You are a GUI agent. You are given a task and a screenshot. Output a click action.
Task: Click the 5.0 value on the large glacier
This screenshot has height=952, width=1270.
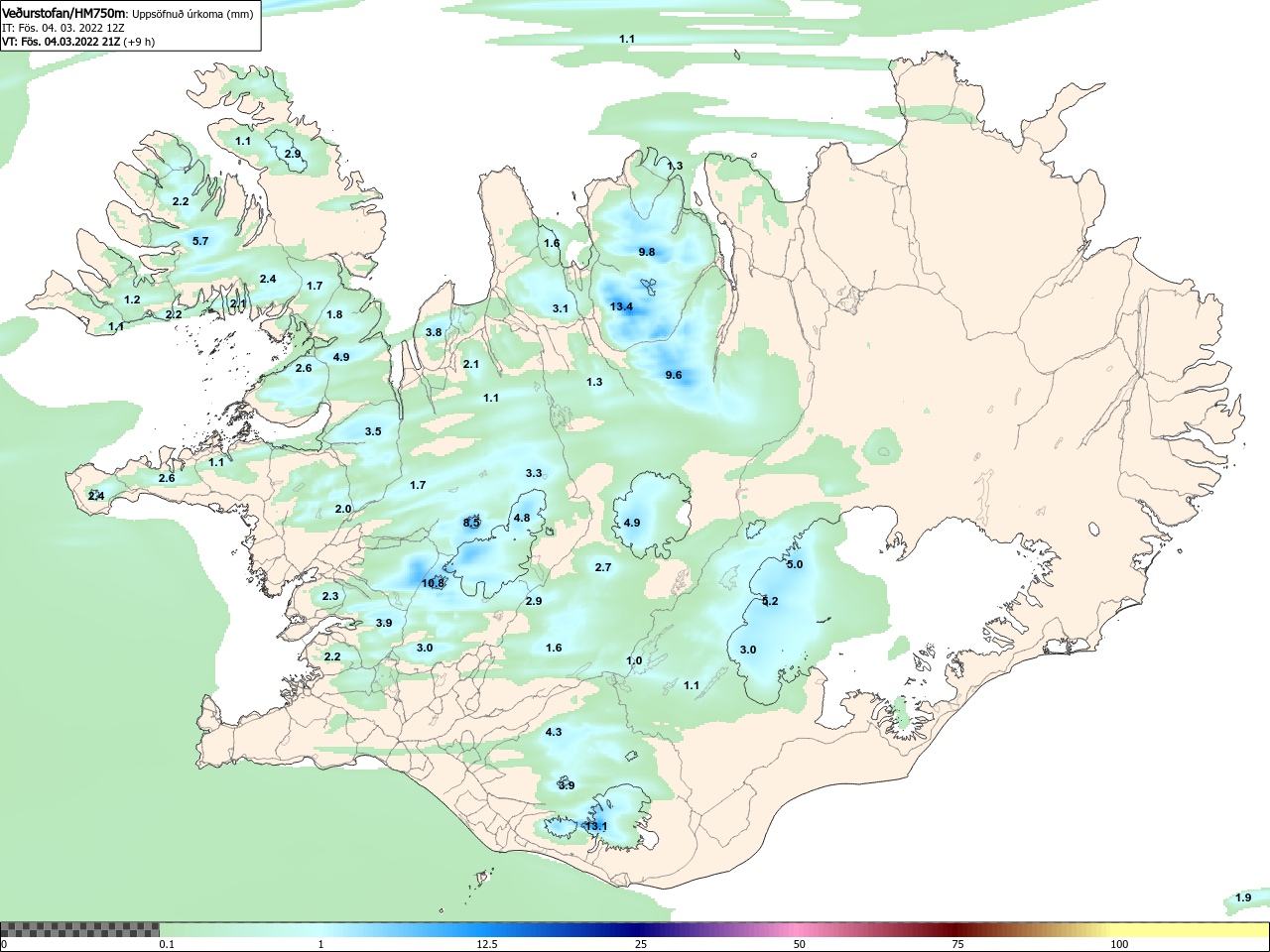(x=795, y=564)
